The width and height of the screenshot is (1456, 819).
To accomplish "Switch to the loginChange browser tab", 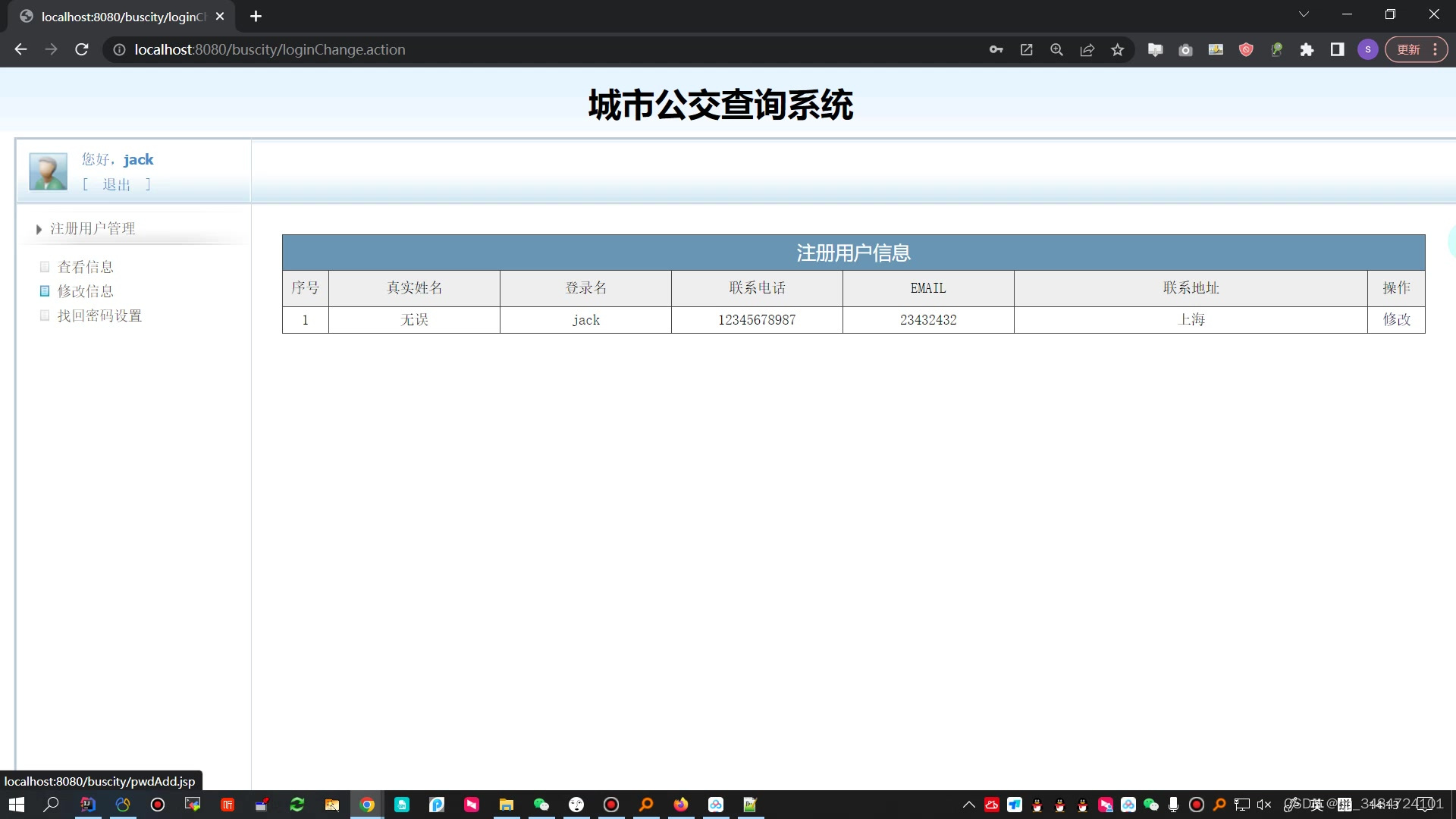I will tap(114, 16).
